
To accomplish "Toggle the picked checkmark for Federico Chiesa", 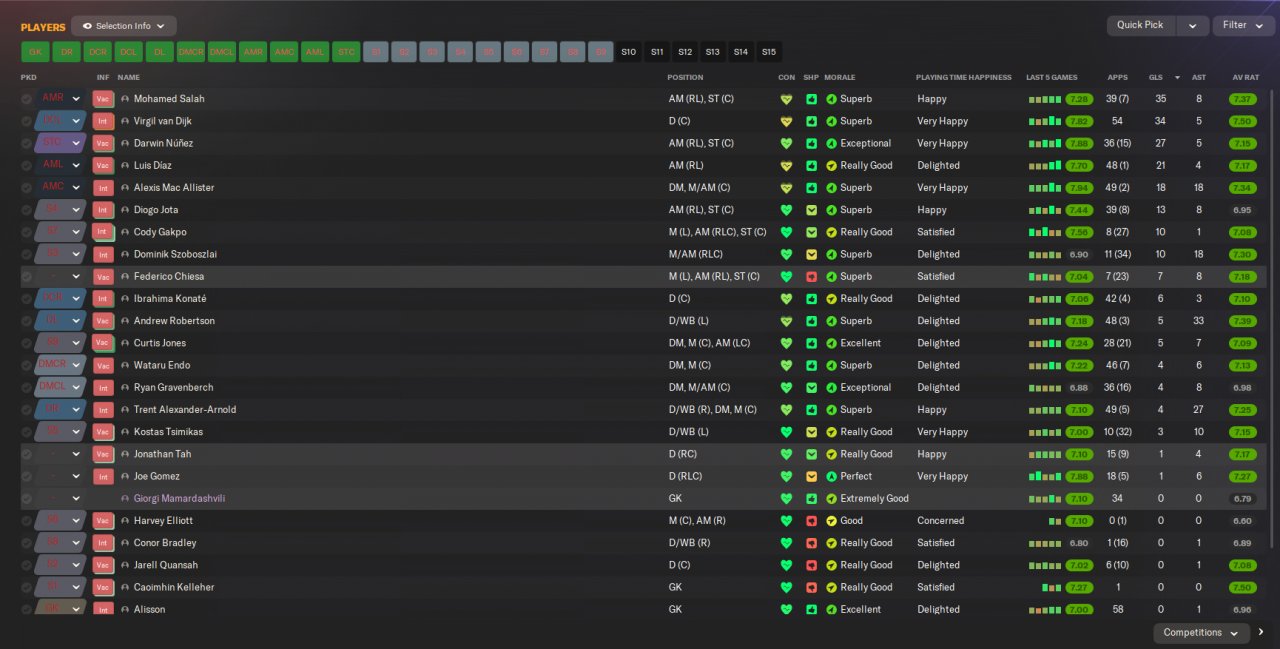I will click(26, 277).
